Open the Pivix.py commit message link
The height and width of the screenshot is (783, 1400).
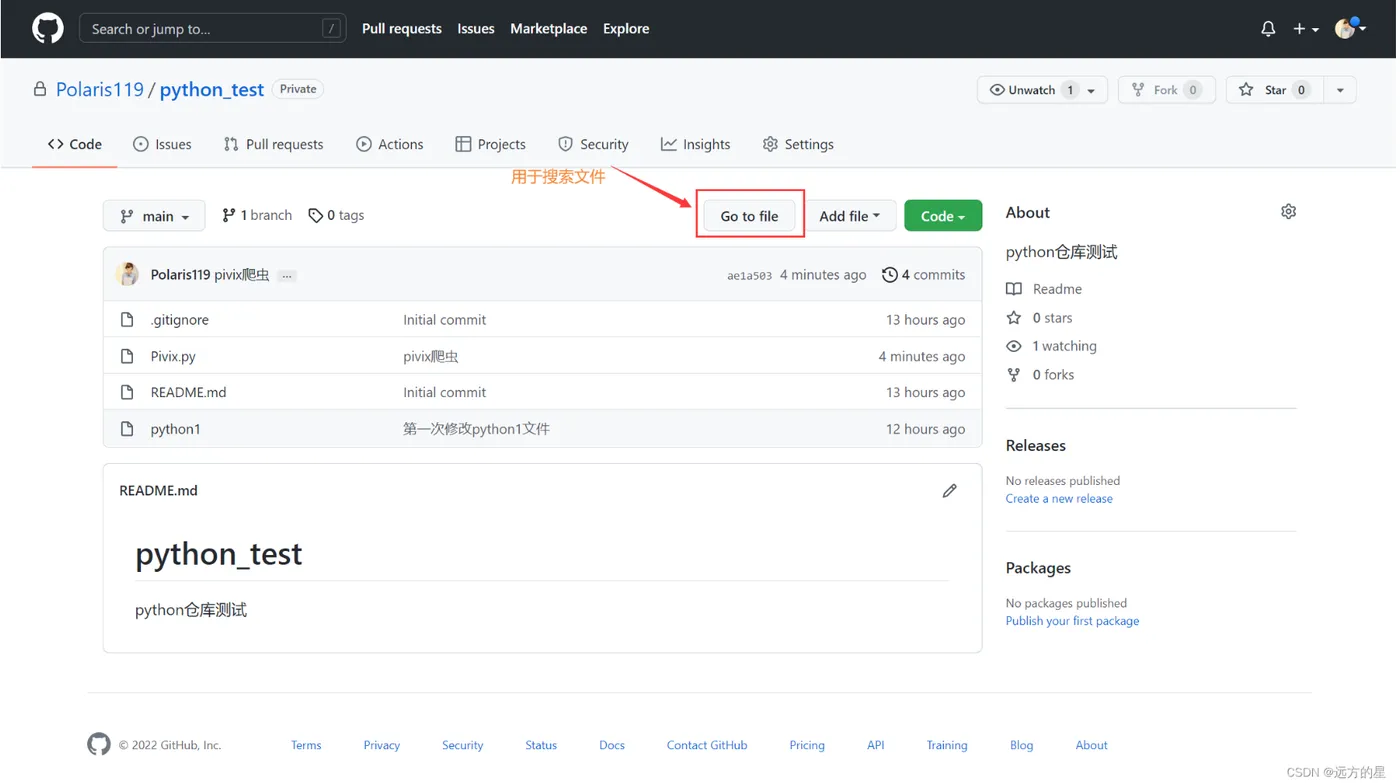click(432, 357)
